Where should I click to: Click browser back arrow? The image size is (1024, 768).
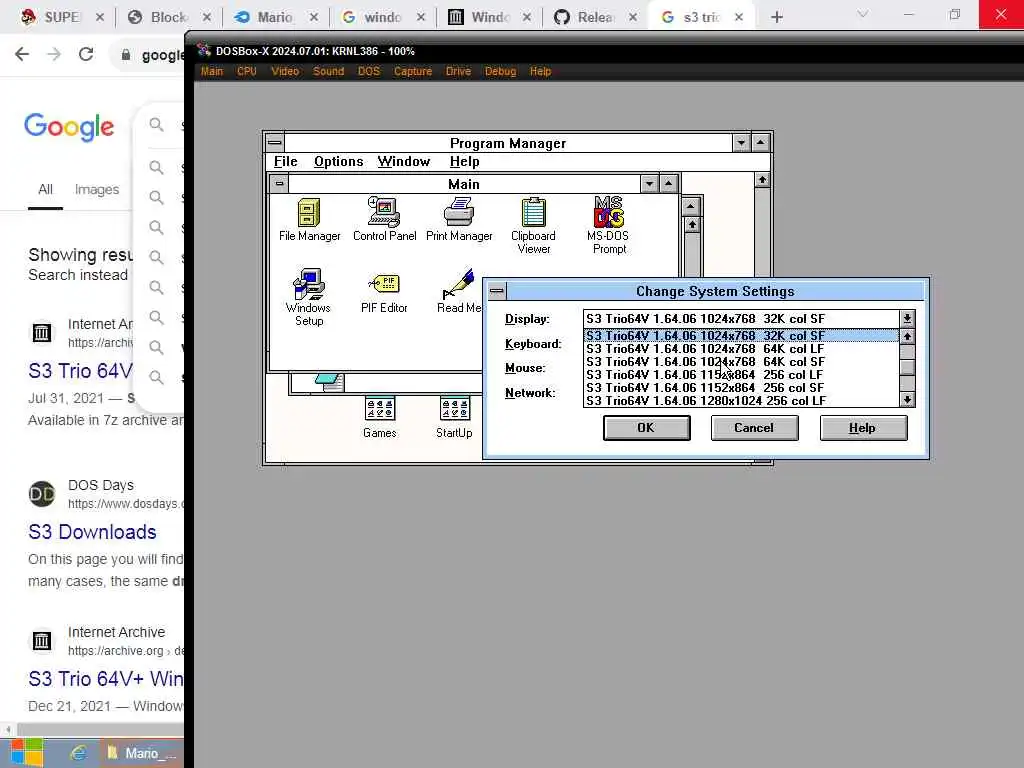click(22, 54)
